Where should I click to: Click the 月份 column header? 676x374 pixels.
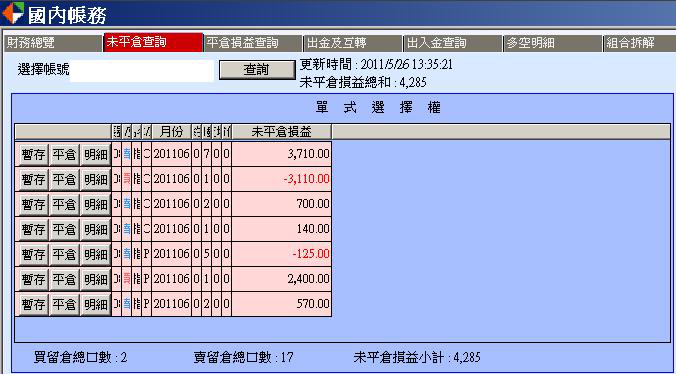click(x=171, y=132)
